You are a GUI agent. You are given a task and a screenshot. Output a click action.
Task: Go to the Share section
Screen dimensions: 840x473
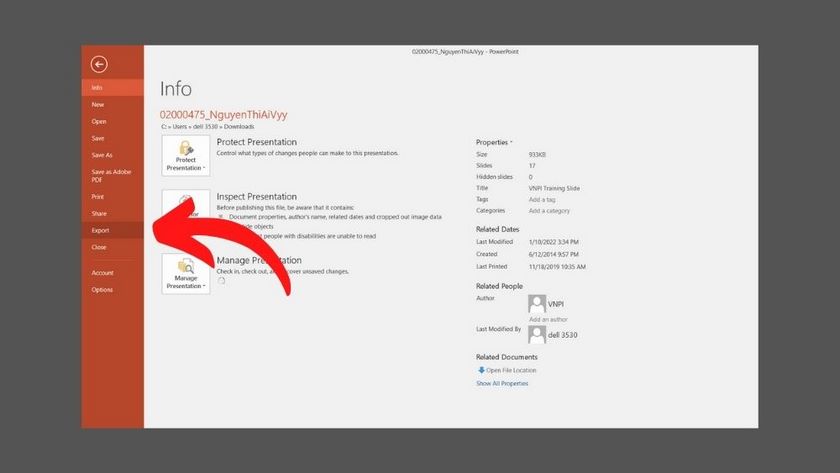point(99,213)
